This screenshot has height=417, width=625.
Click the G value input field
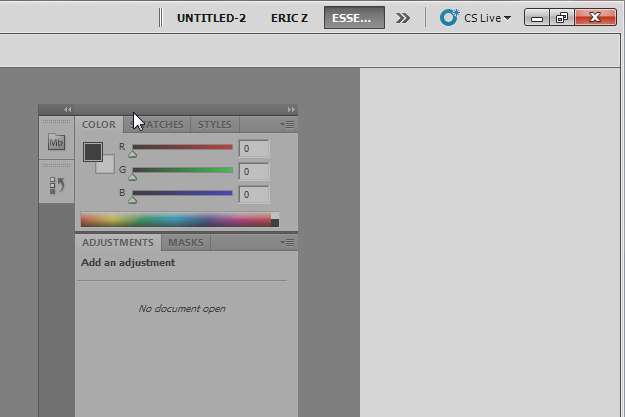[x=254, y=171]
